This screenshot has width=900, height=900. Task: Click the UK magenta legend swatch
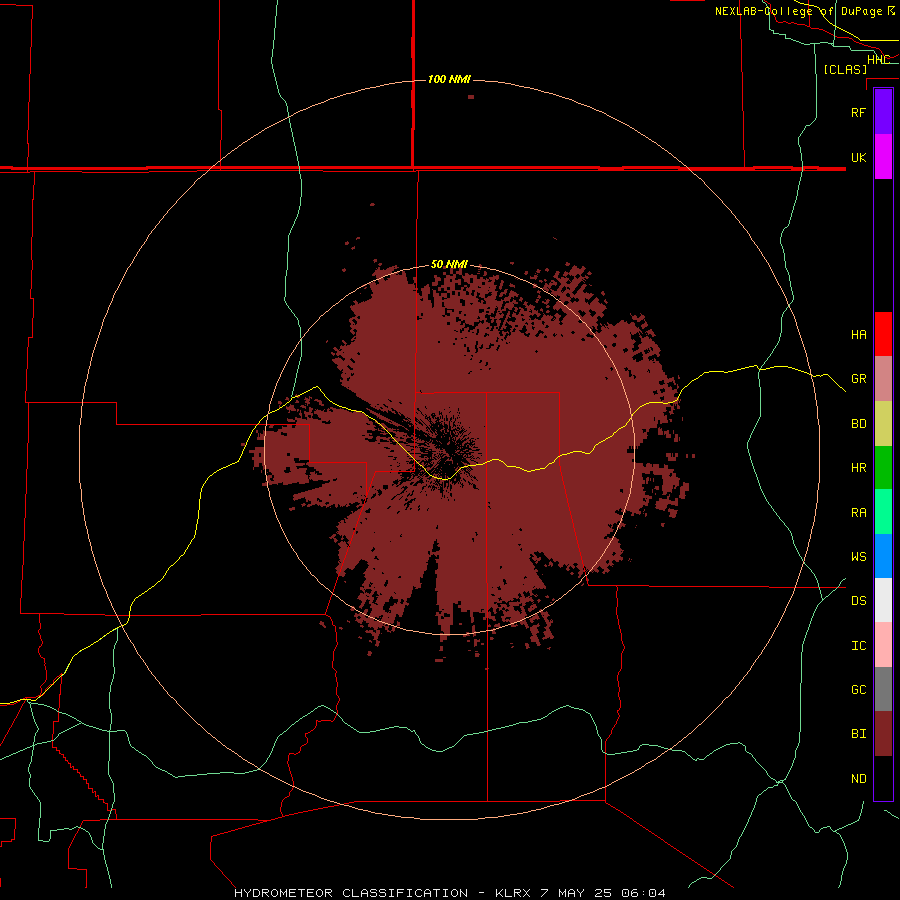[883, 157]
